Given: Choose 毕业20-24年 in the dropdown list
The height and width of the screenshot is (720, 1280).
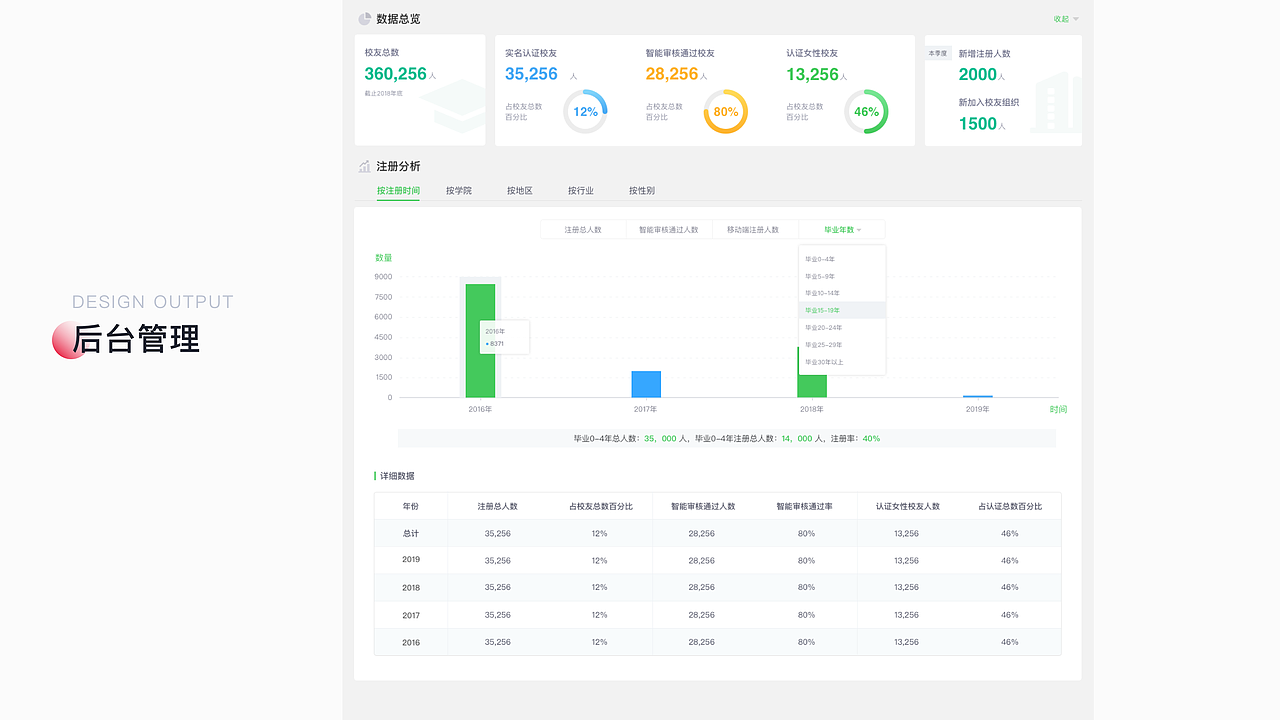Looking at the screenshot, I should pyautogui.click(x=842, y=327).
